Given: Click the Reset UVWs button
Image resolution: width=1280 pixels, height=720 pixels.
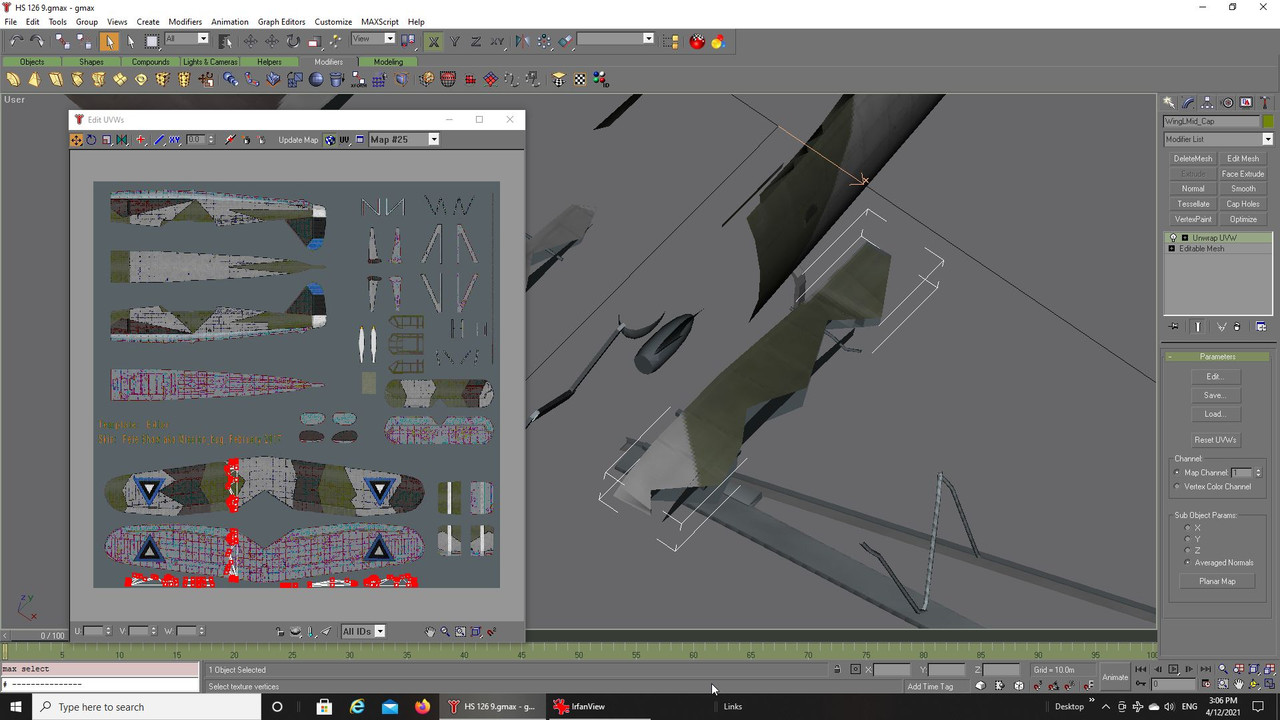Looking at the screenshot, I should click(x=1216, y=440).
